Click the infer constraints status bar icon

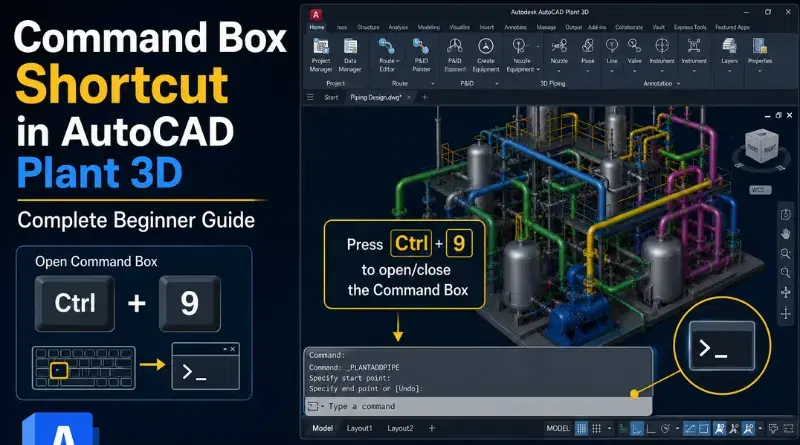pyautogui.click(x=623, y=429)
